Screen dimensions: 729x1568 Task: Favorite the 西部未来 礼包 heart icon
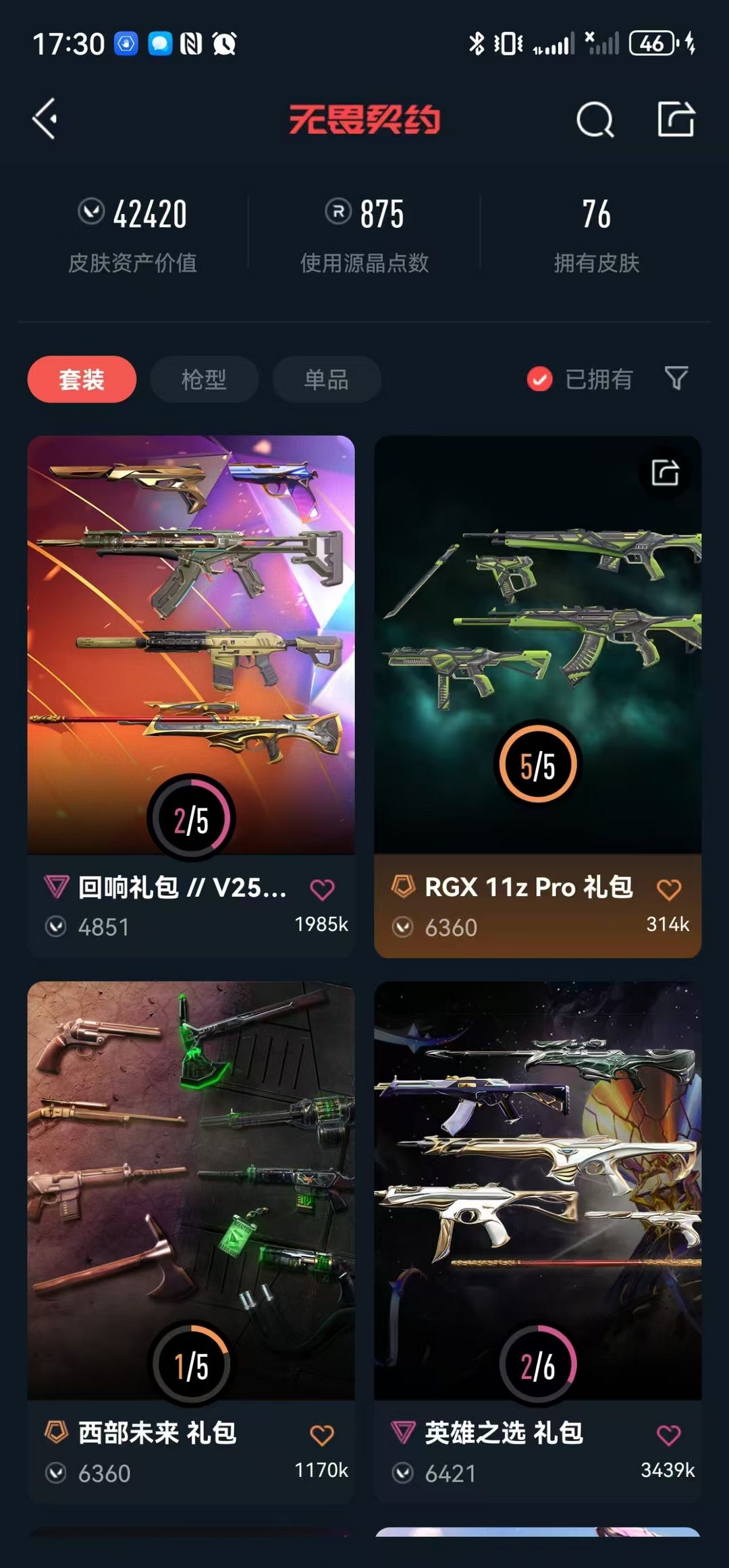322,1435
